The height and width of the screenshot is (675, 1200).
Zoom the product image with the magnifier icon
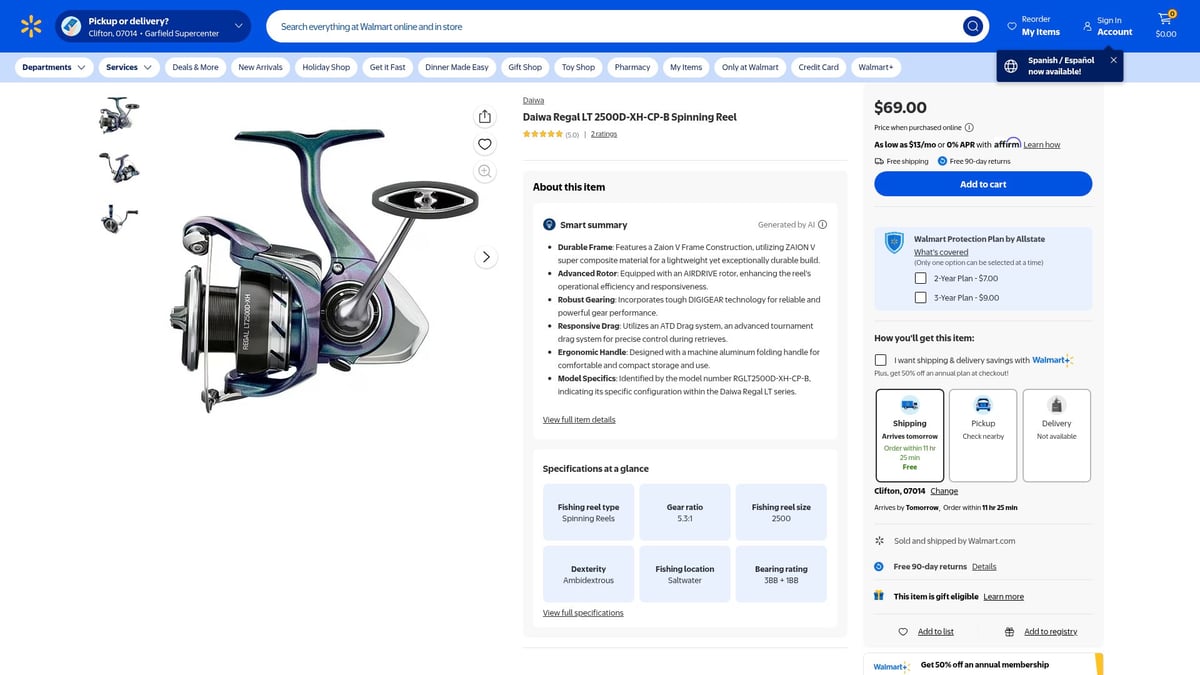pos(484,171)
